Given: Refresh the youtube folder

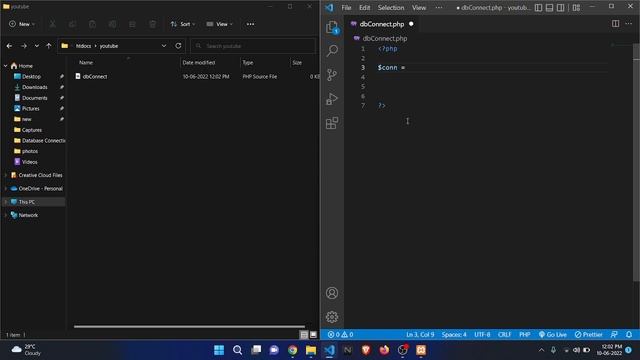Looking at the screenshot, I should (178, 46).
